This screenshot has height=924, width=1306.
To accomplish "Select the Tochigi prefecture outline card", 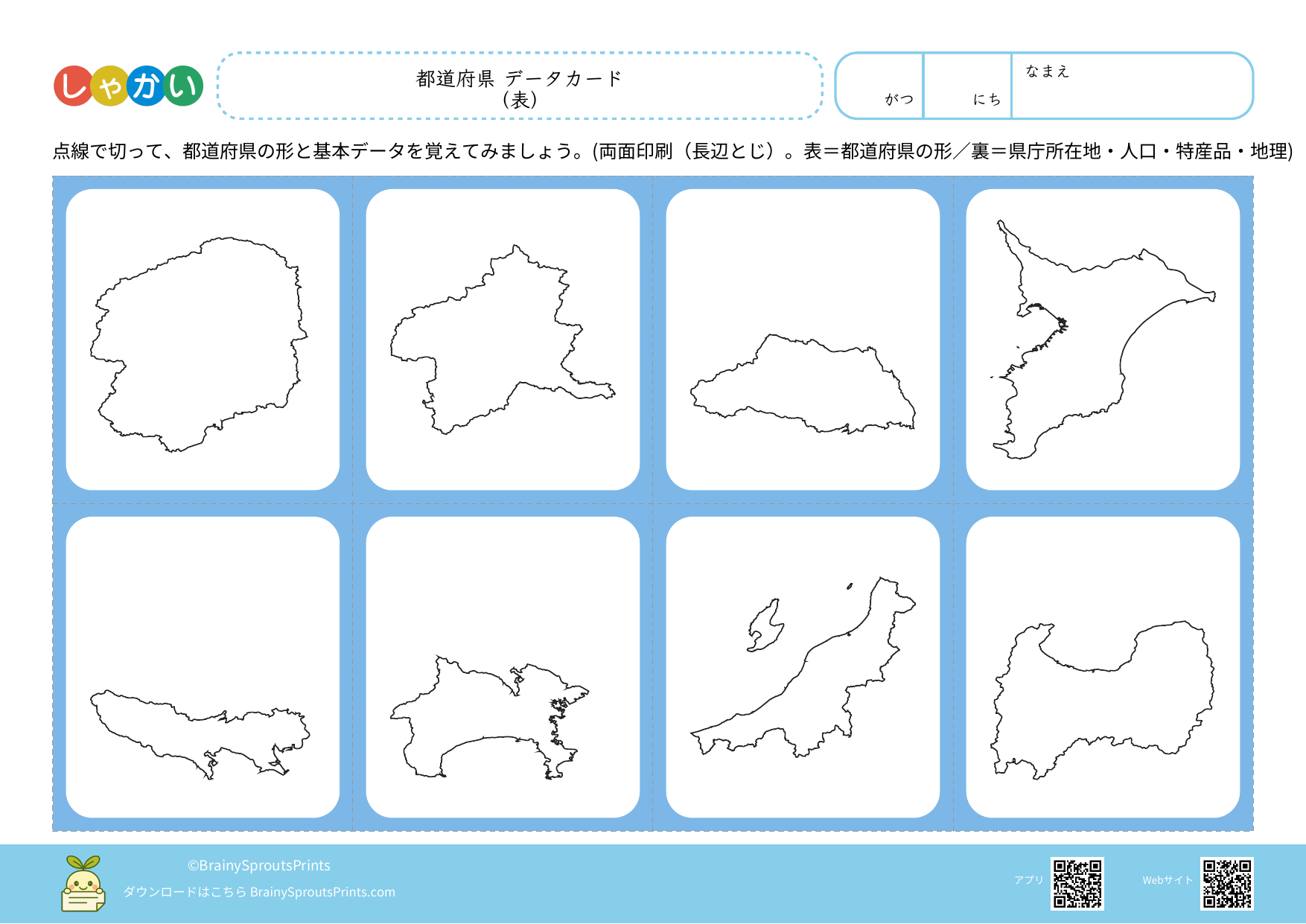I will (x=203, y=340).
